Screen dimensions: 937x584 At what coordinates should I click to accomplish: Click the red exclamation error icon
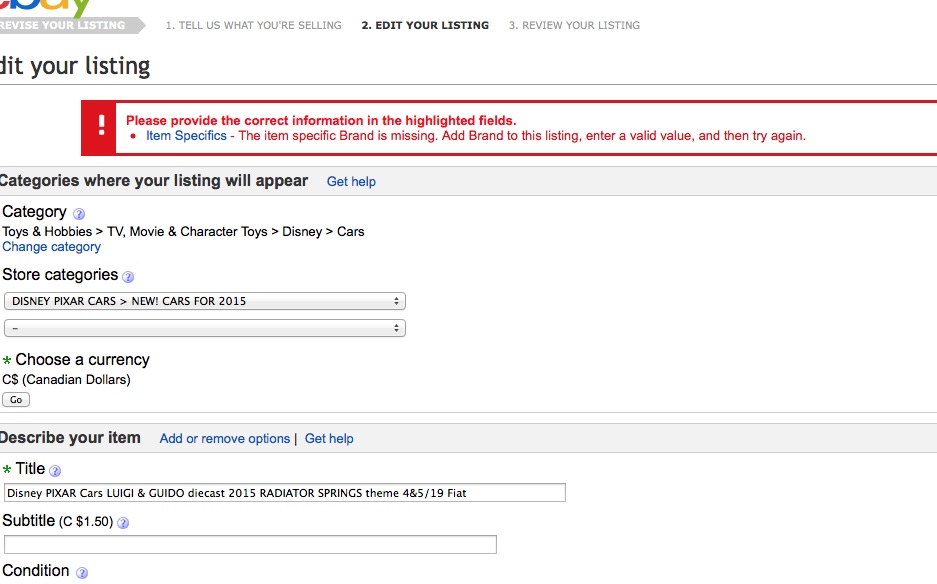click(x=102, y=125)
